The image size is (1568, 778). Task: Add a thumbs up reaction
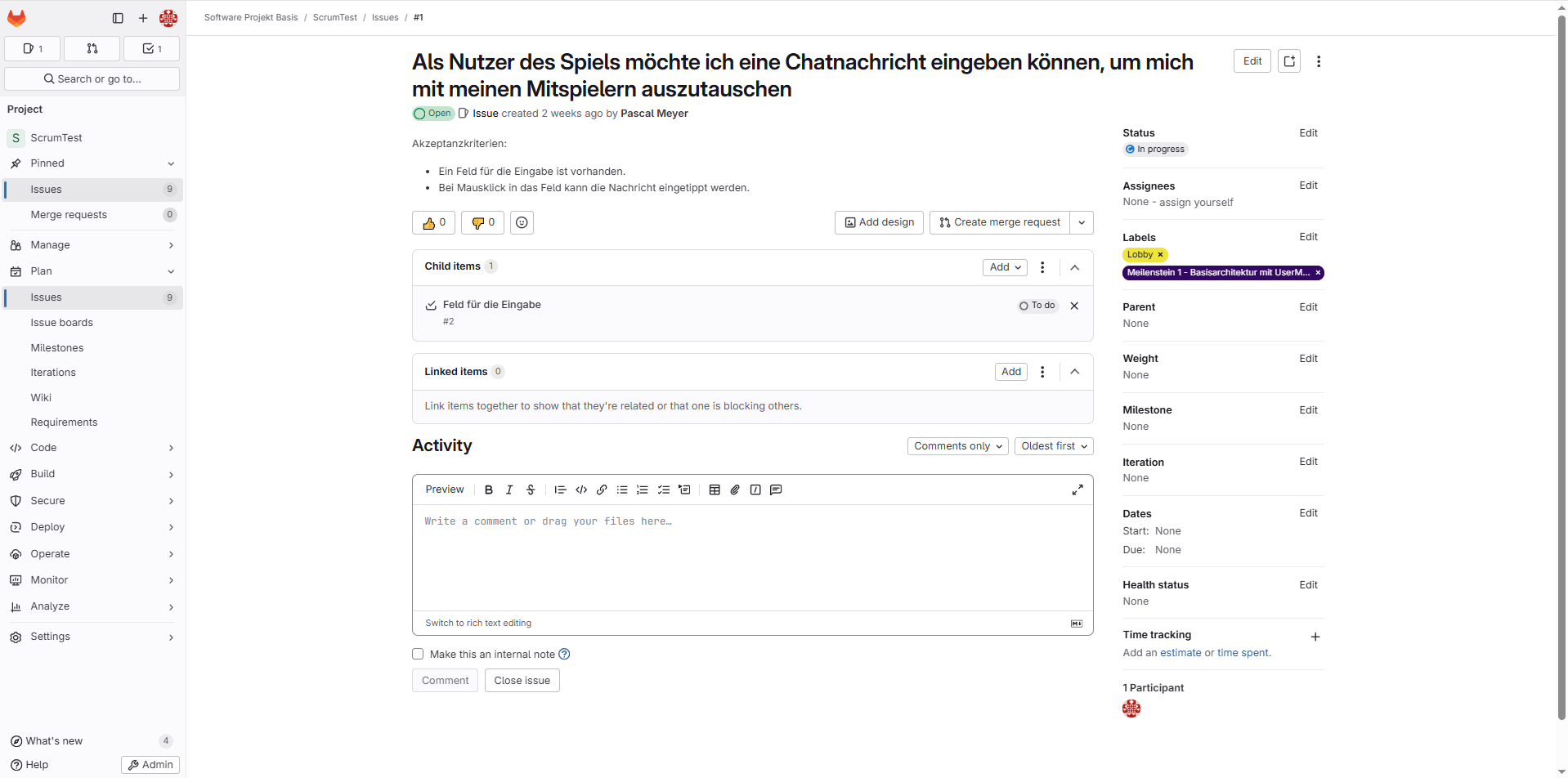[433, 222]
